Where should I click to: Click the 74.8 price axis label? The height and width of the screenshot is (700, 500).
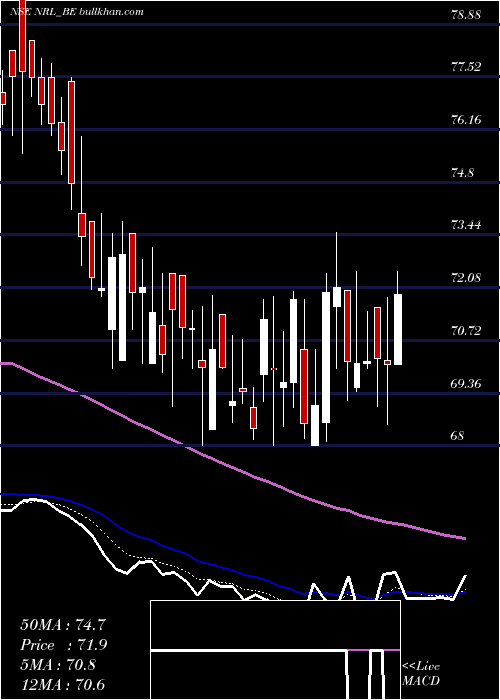pyautogui.click(x=462, y=172)
